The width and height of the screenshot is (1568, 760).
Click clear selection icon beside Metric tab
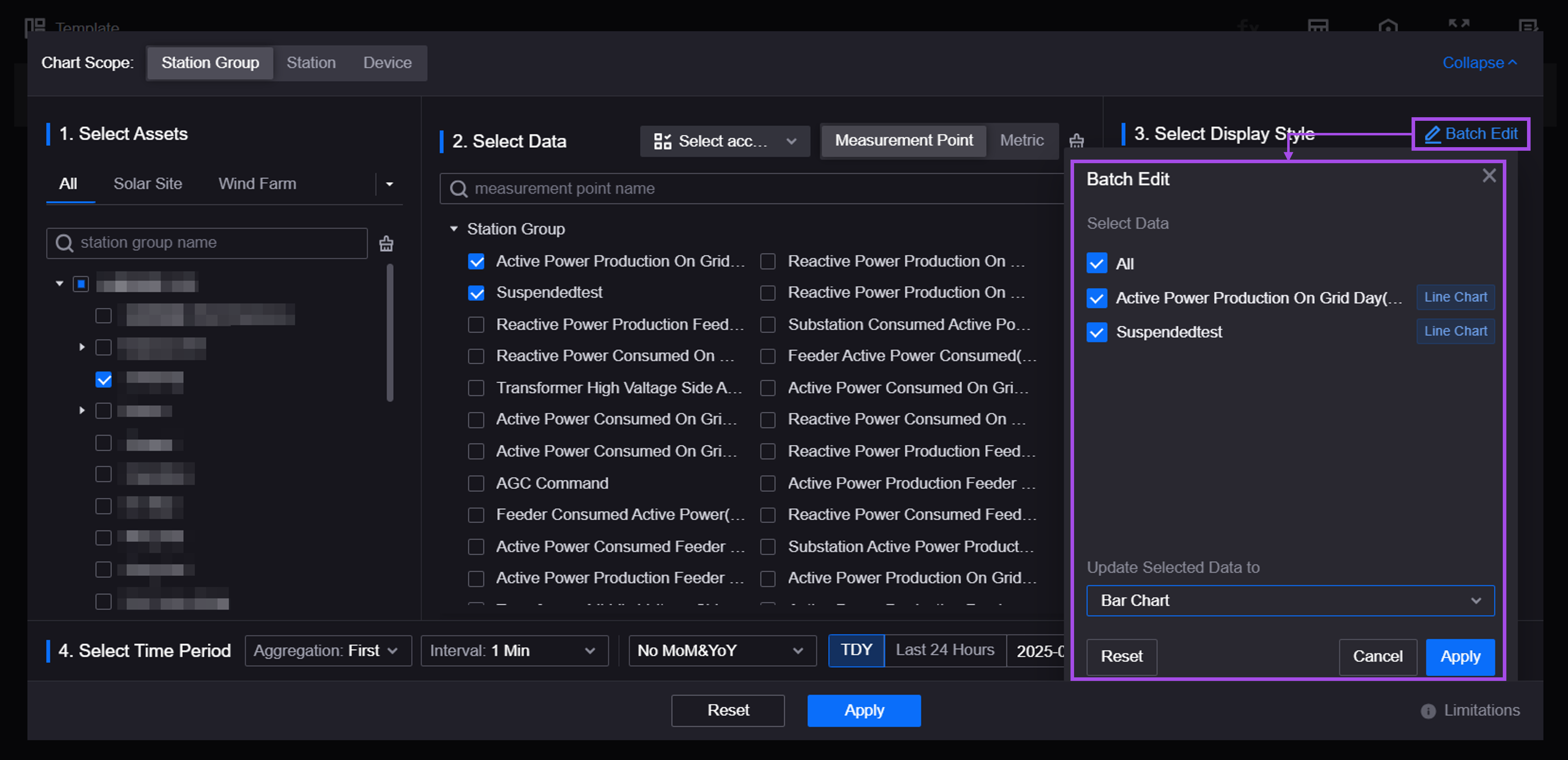coord(1076,140)
